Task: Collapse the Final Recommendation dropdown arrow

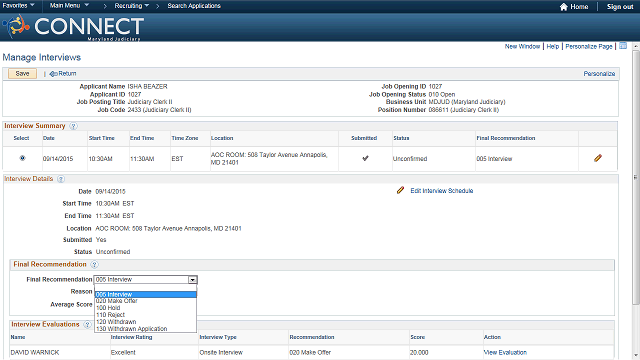Action: click(x=192, y=280)
